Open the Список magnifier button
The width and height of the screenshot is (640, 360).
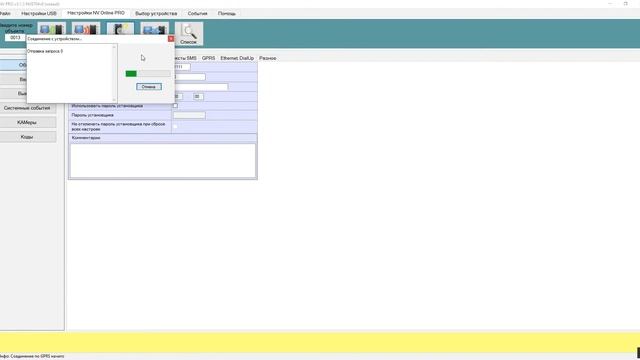pos(189,33)
